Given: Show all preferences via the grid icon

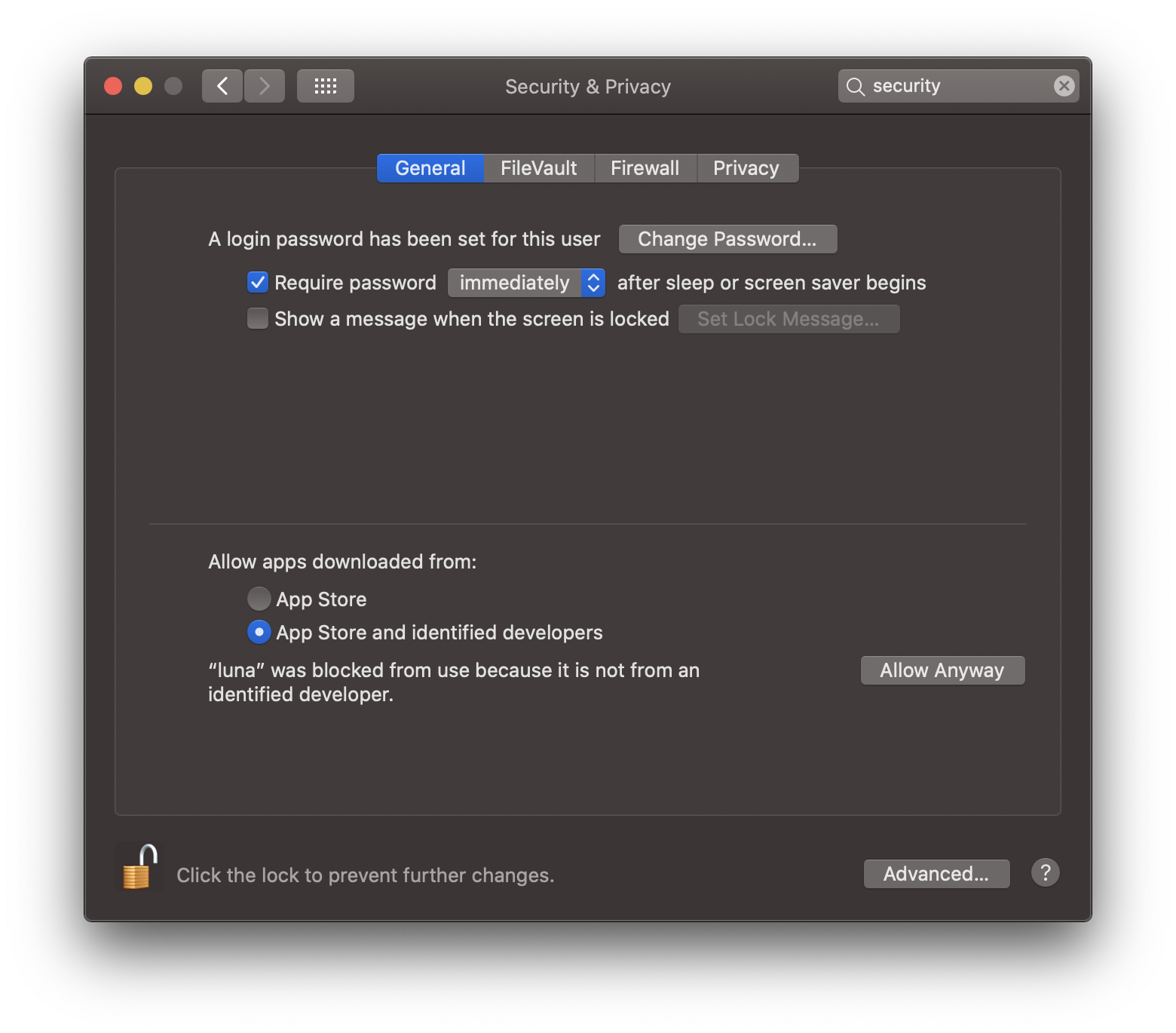Looking at the screenshot, I should tap(325, 86).
